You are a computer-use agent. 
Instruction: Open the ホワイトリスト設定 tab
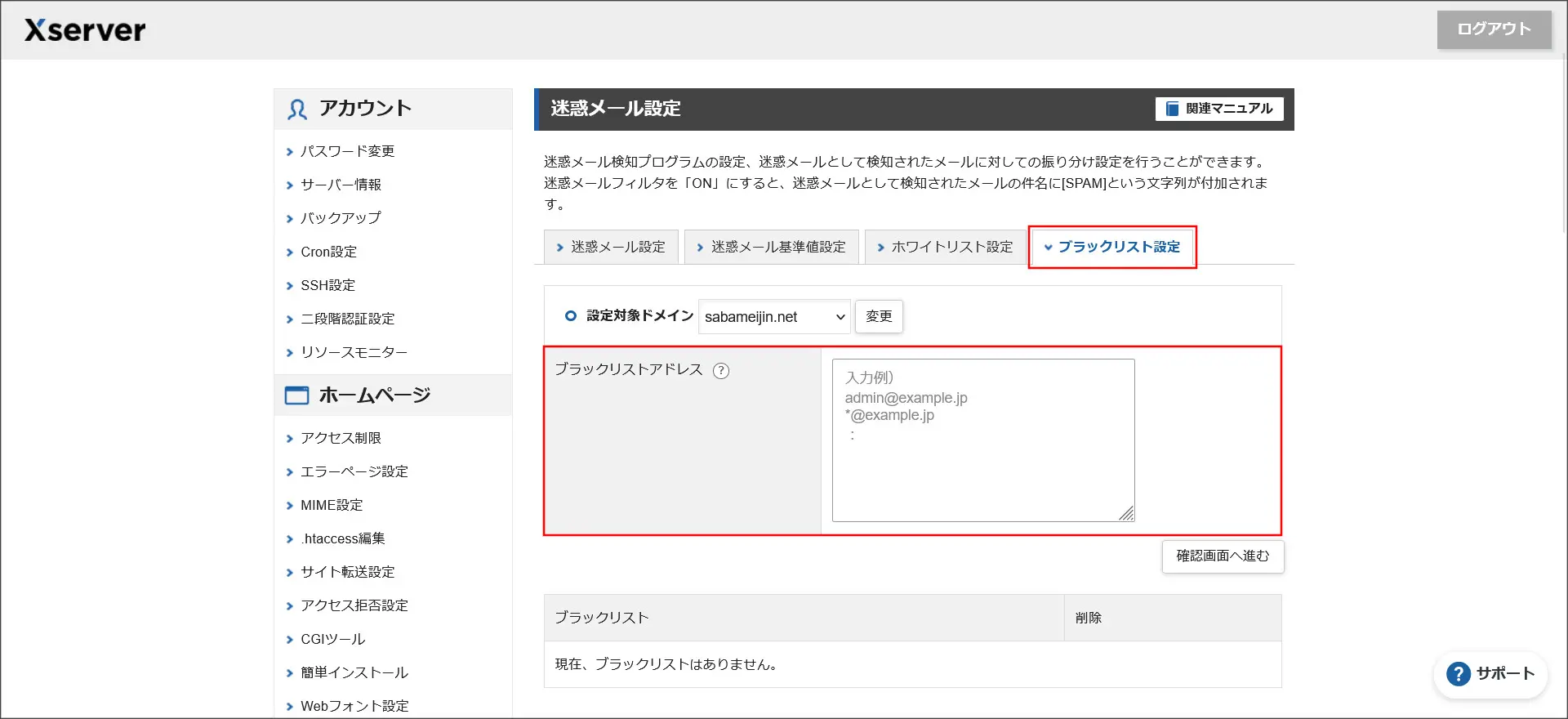945,247
